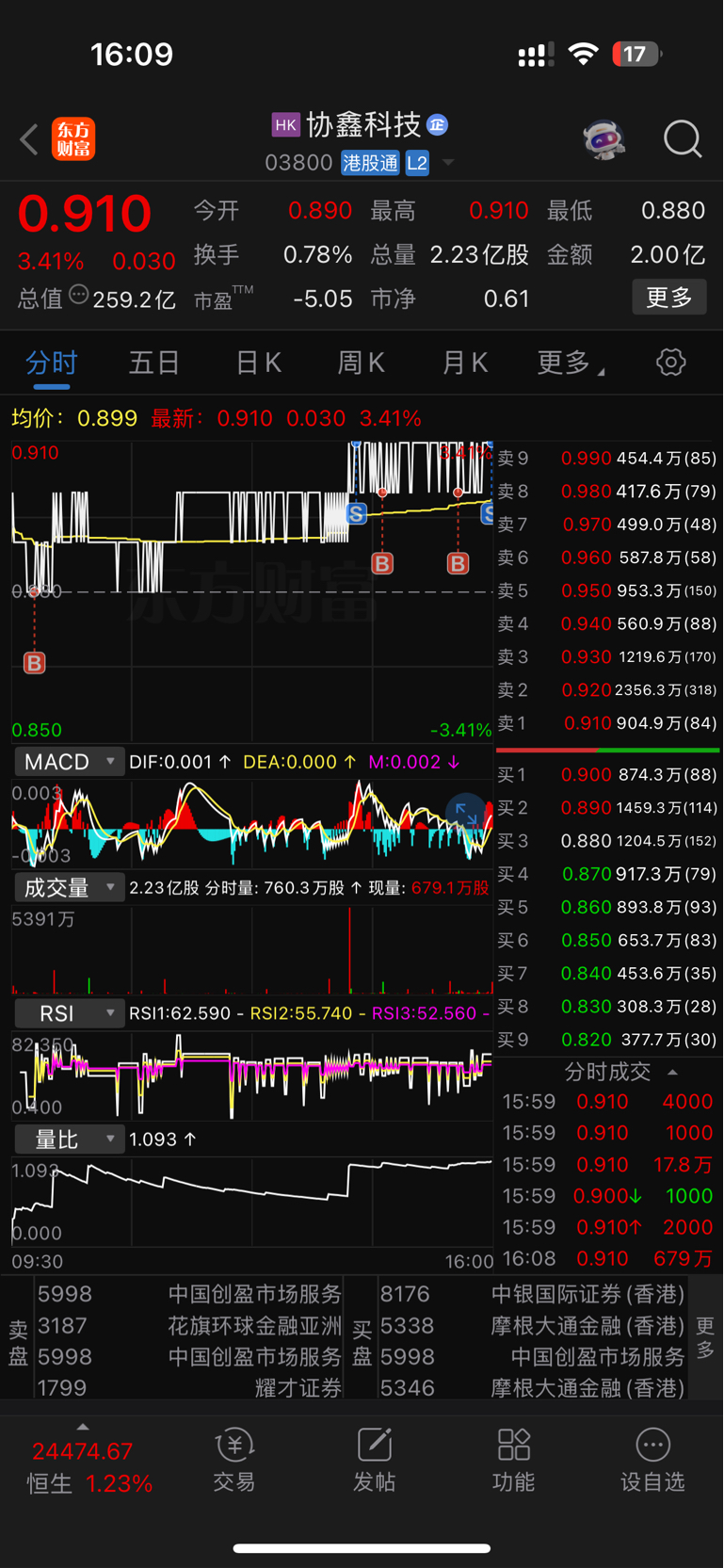This screenshot has height=1568, width=724.
Task: Tap the buy/sell ratio red-green bar
Action: point(607,751)
